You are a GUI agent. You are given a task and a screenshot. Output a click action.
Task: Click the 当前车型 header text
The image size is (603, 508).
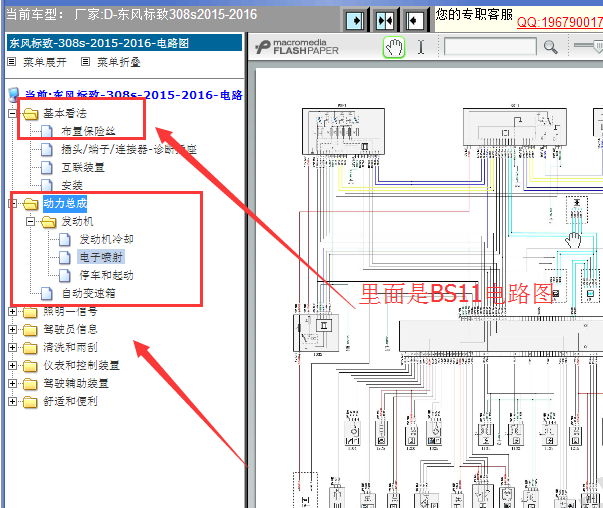point(132,15)
